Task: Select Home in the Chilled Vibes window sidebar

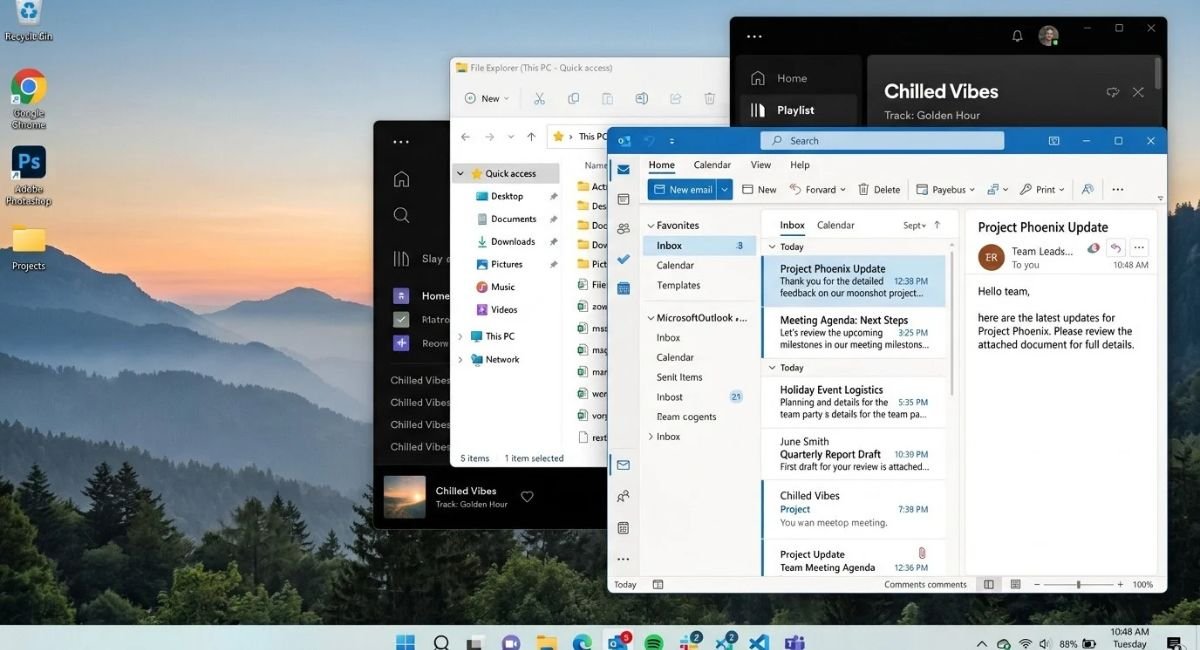Action: click(x=798, y=78)
